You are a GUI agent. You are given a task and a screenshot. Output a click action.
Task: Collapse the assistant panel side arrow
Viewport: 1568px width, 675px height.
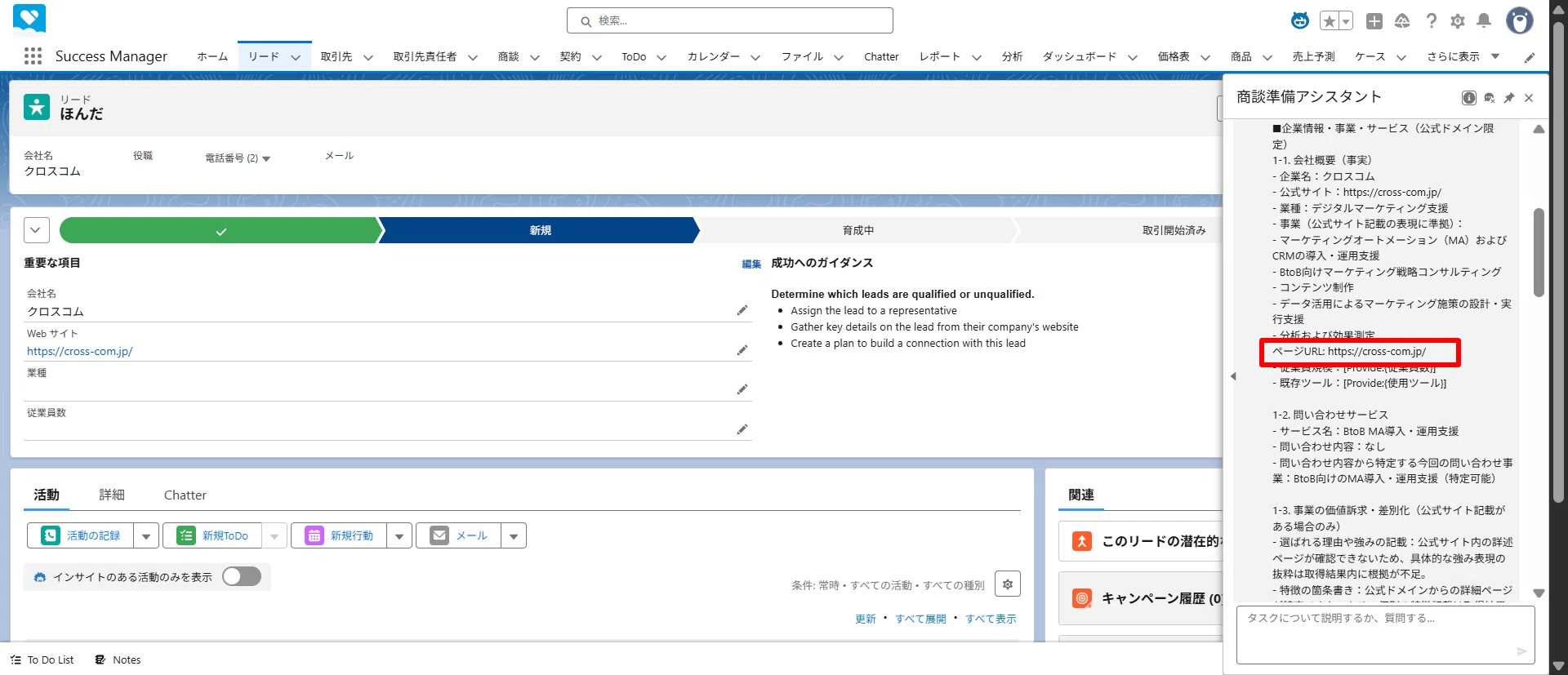coord(1233,376)
